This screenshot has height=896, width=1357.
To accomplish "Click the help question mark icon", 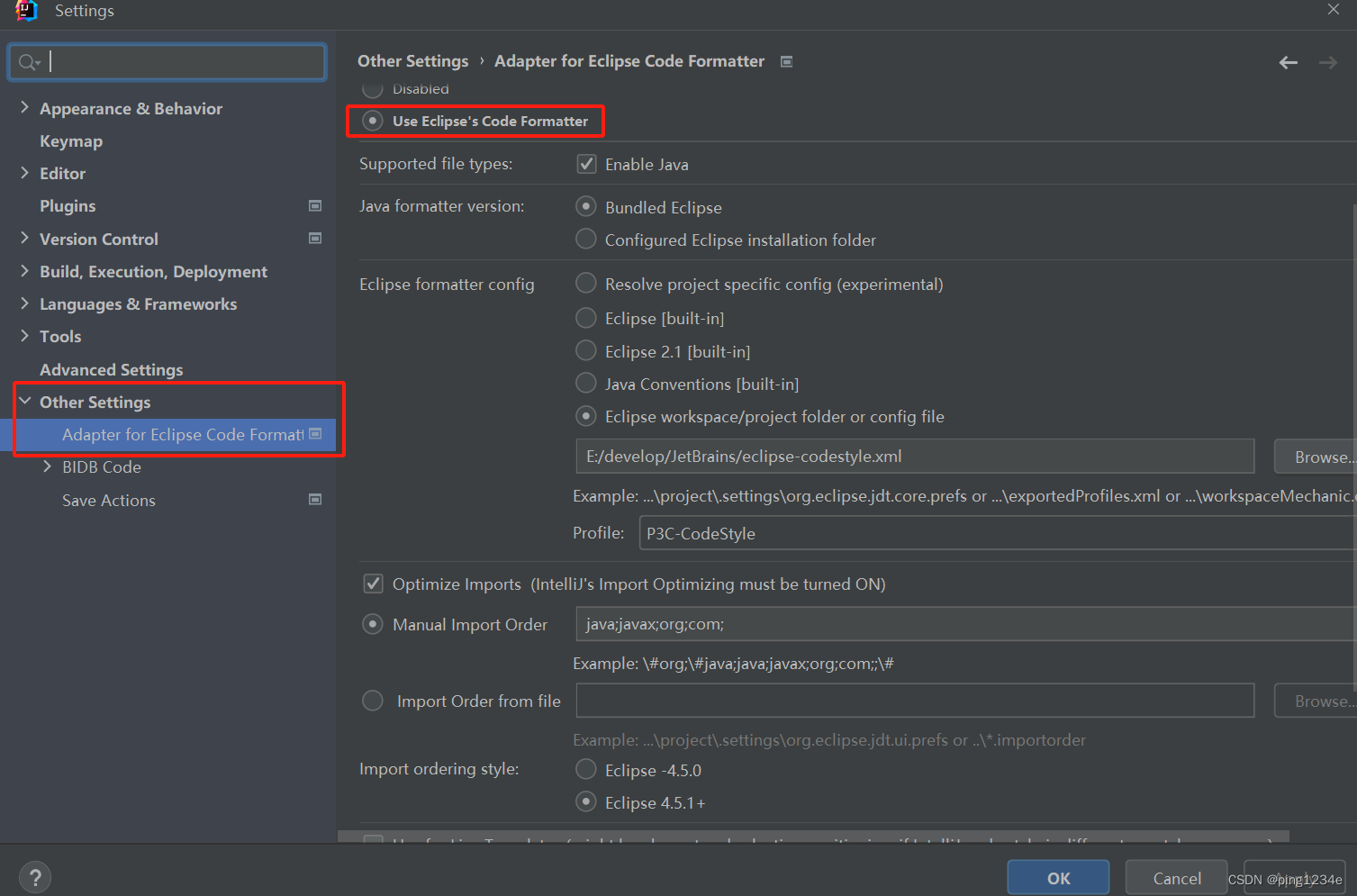I will [34, 875].
